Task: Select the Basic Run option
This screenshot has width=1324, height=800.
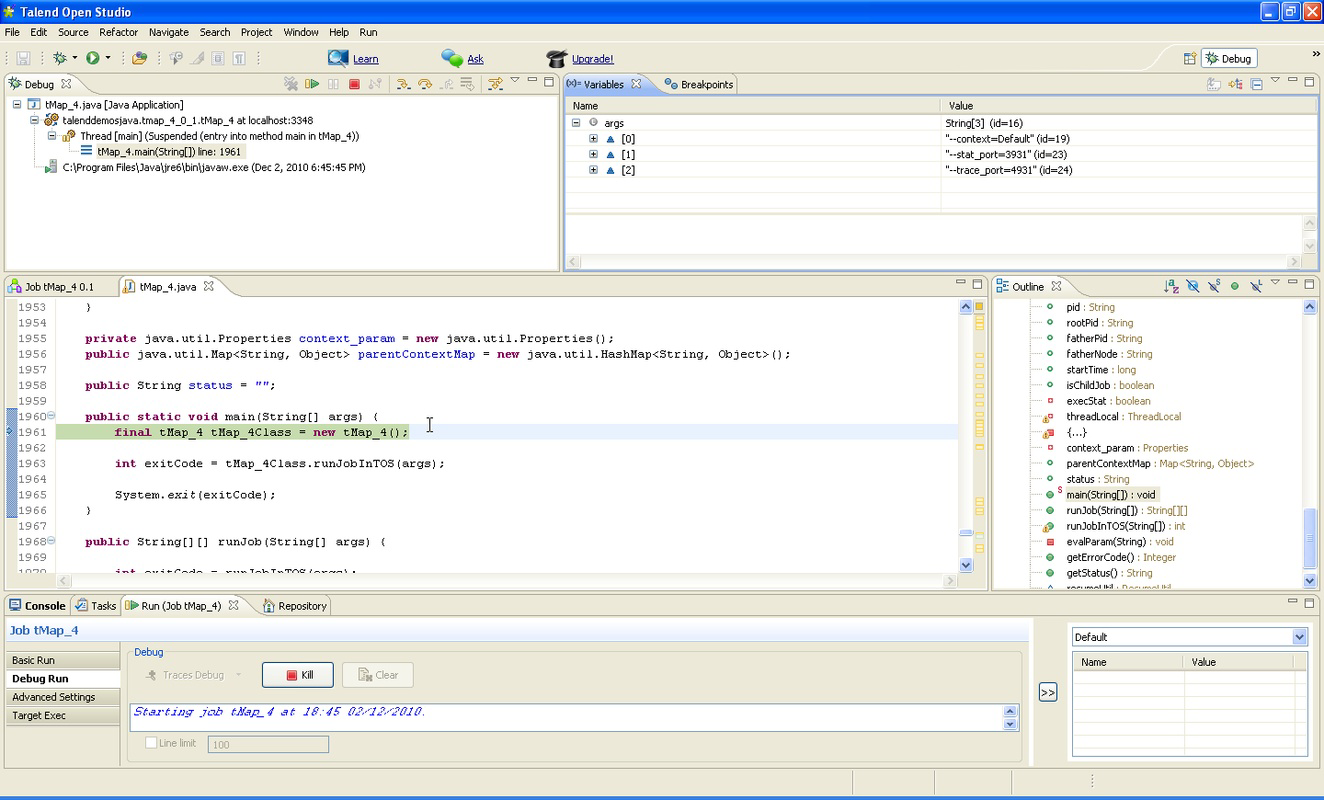Action: [62, 660]
